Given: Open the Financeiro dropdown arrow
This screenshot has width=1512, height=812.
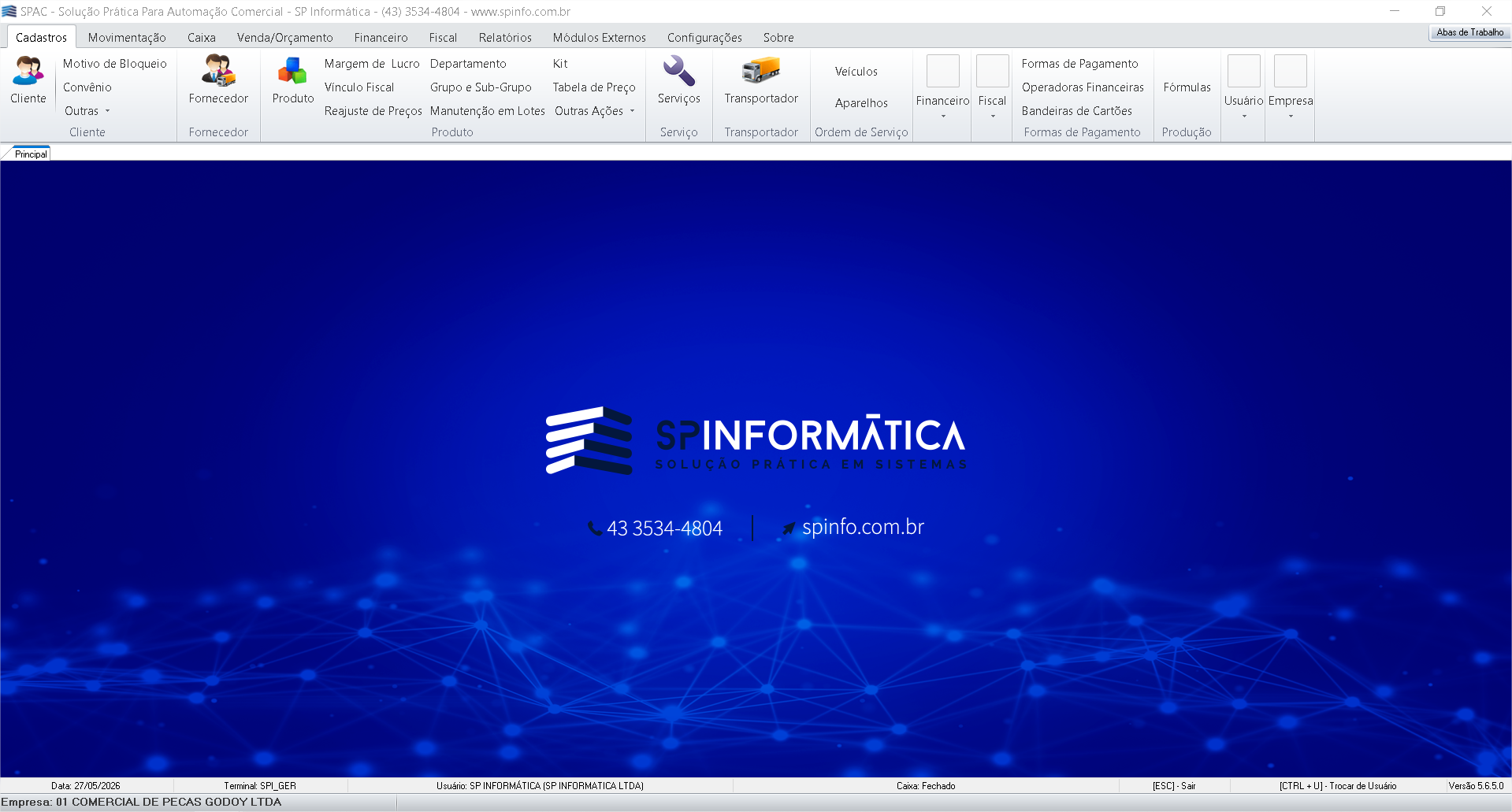Looking at the screenshot, I should (942, 117).
